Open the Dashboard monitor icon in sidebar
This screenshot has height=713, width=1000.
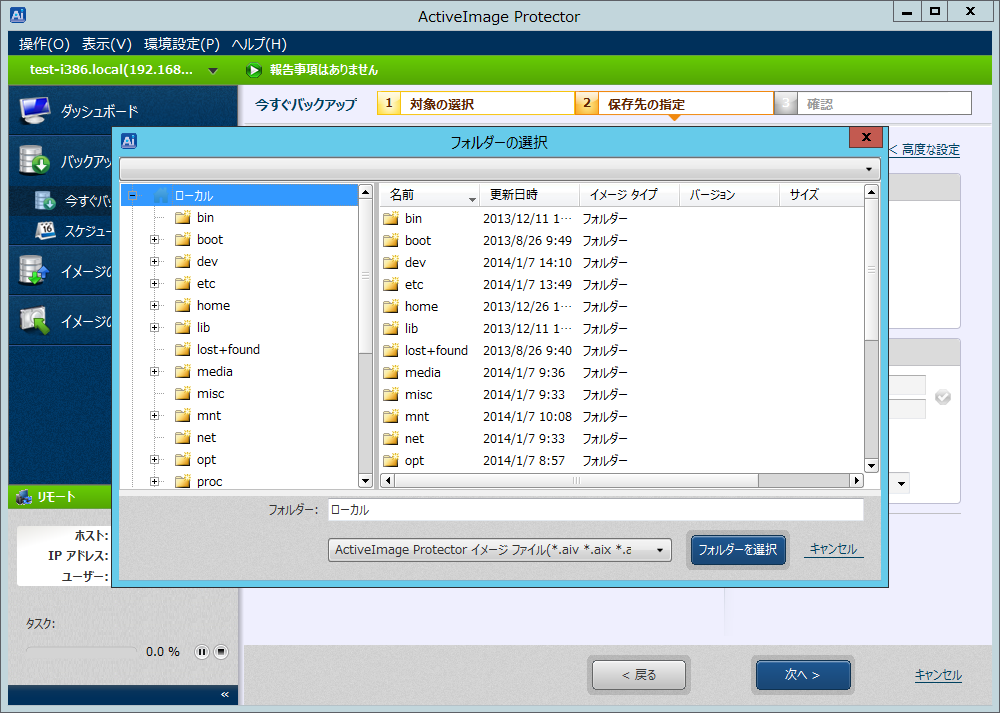[34, 110]
